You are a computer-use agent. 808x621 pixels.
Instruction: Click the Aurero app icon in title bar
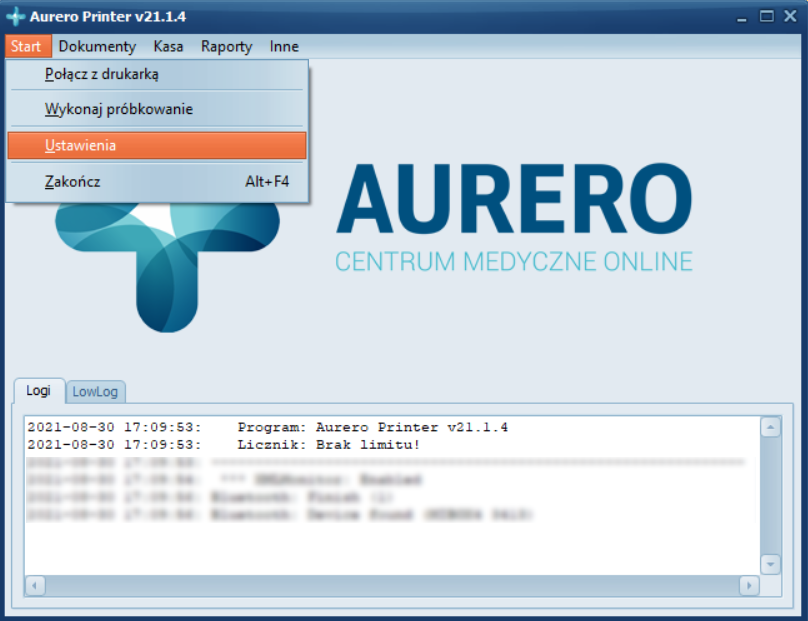coord(15,16)
